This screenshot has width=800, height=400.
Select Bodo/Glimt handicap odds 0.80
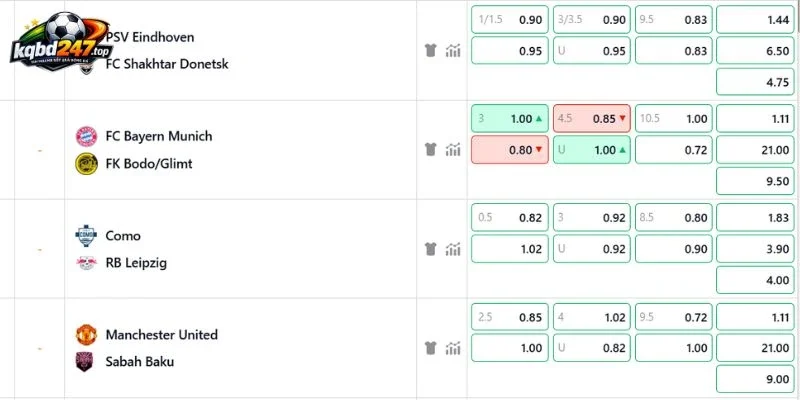coord(510,150)
